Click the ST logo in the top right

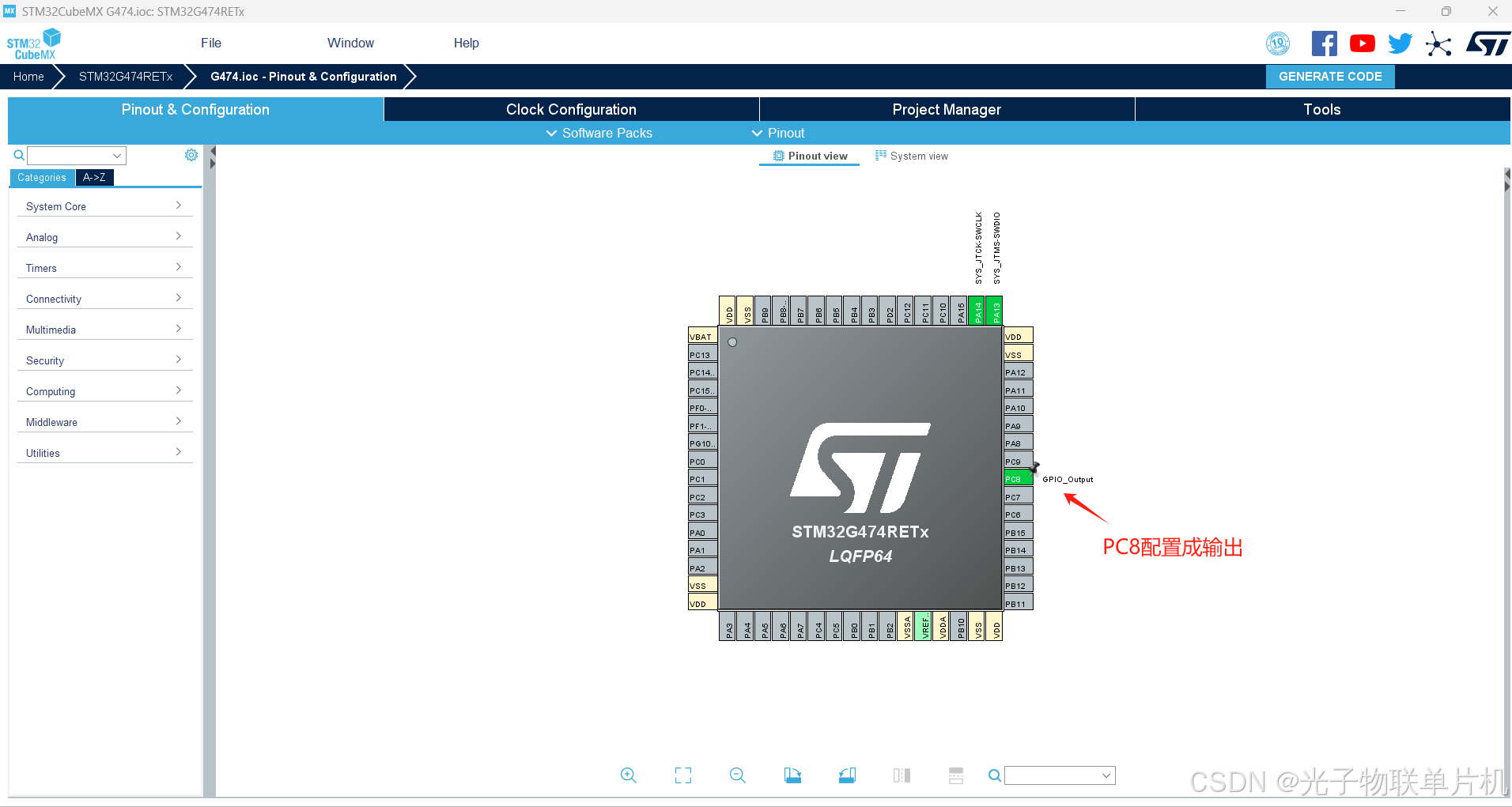[1487, 43]
